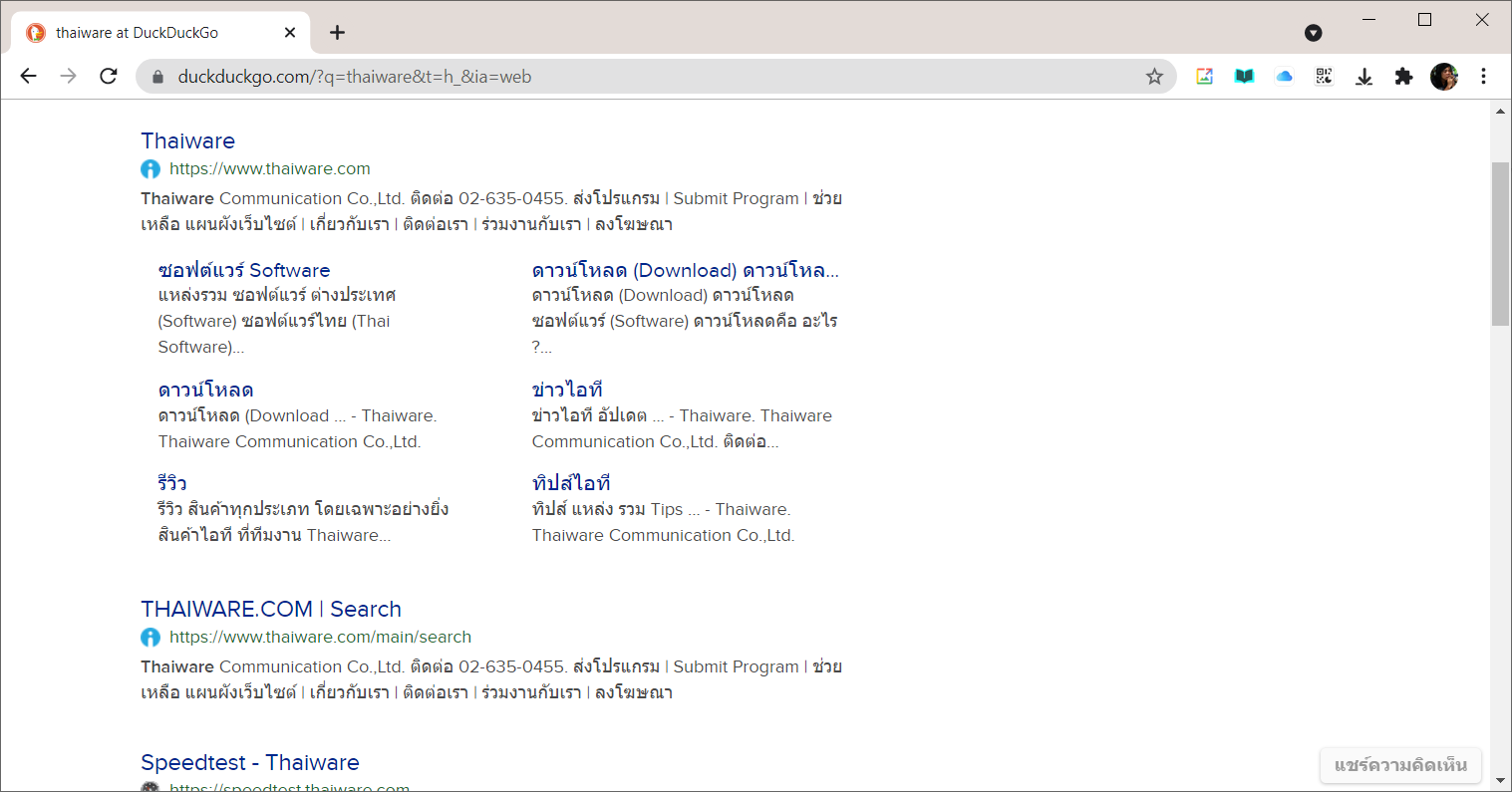Image resolution: width=1512 pixels, height=792 pixels.
Task: Open the Speedtest - Thaiware result
Action: 250,762
